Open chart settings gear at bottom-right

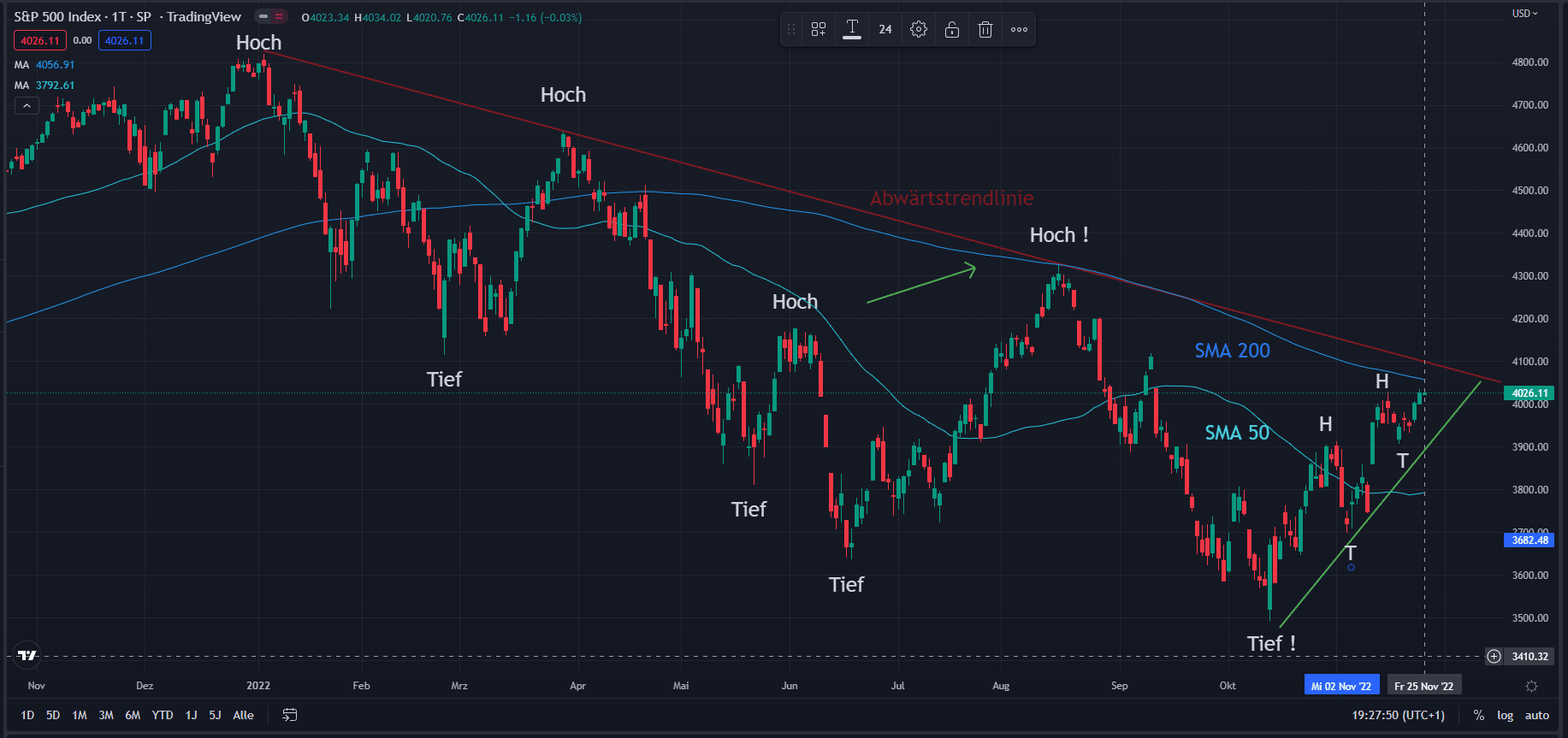click(x=1531, y=686)
